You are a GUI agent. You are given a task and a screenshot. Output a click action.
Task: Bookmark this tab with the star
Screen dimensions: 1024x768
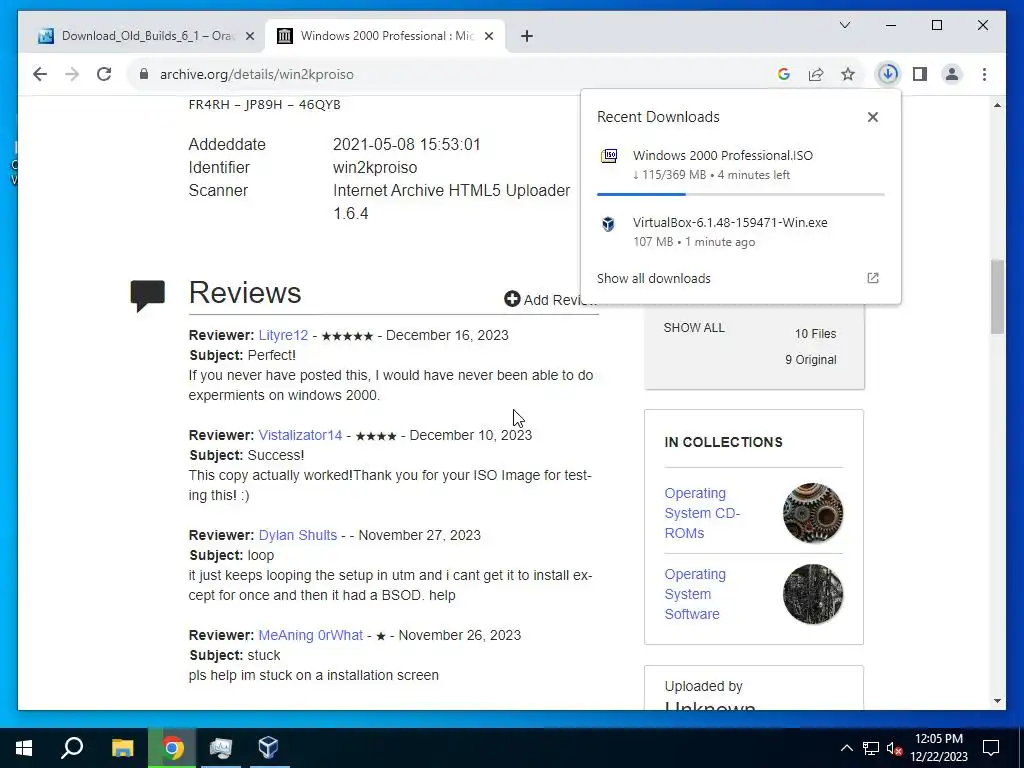(848, 74)
